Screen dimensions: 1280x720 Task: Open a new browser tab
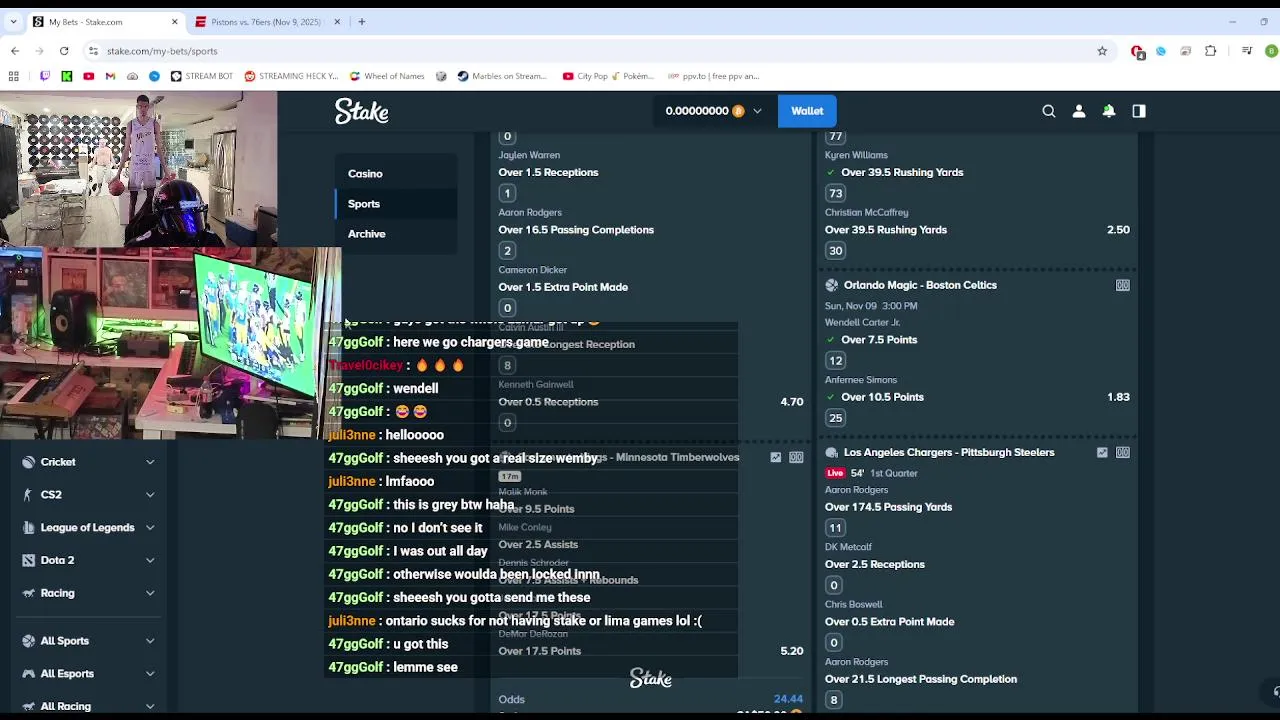[x=362, y=21]
